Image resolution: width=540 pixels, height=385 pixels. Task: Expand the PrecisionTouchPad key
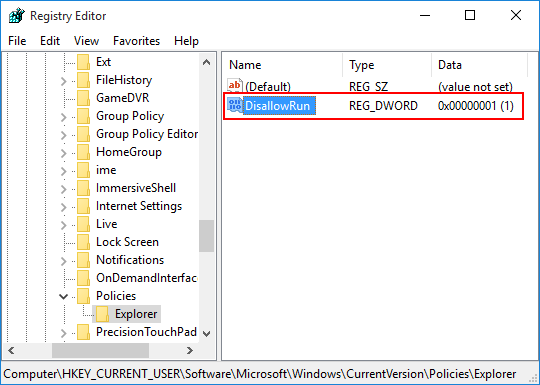pos(63,333)
